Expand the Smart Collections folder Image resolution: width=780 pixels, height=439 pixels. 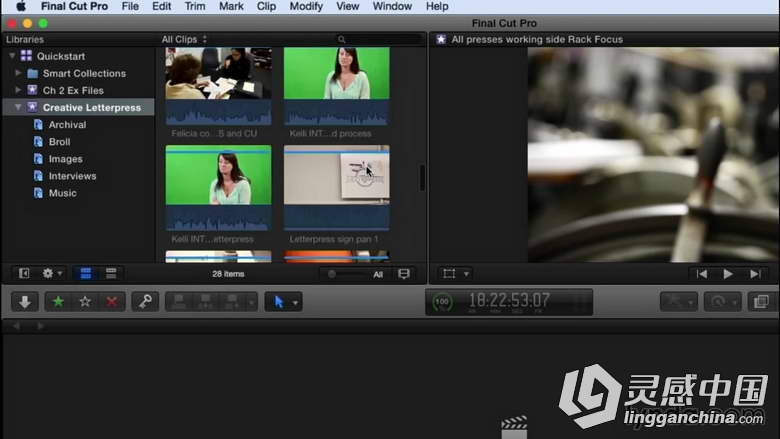coord(18,73)
